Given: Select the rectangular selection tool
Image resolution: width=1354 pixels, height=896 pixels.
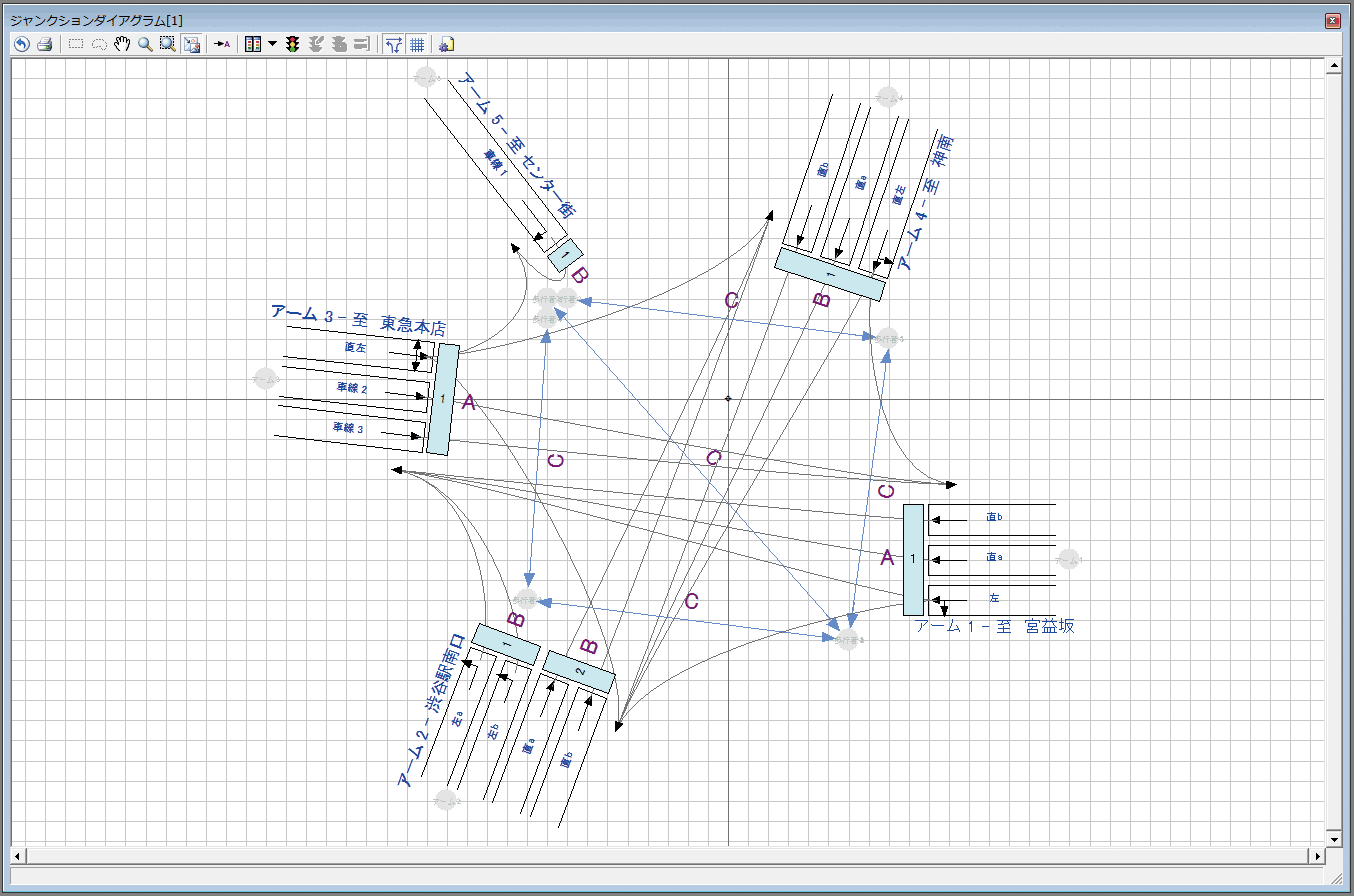Looking at the screenshot, I should pos(76,44).
